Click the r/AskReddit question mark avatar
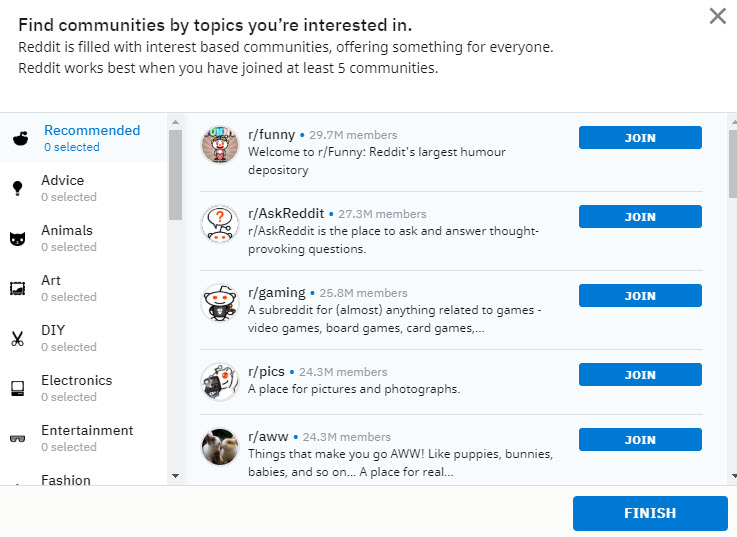This screenshot has width=737, height=537. [x=219, y=224]
